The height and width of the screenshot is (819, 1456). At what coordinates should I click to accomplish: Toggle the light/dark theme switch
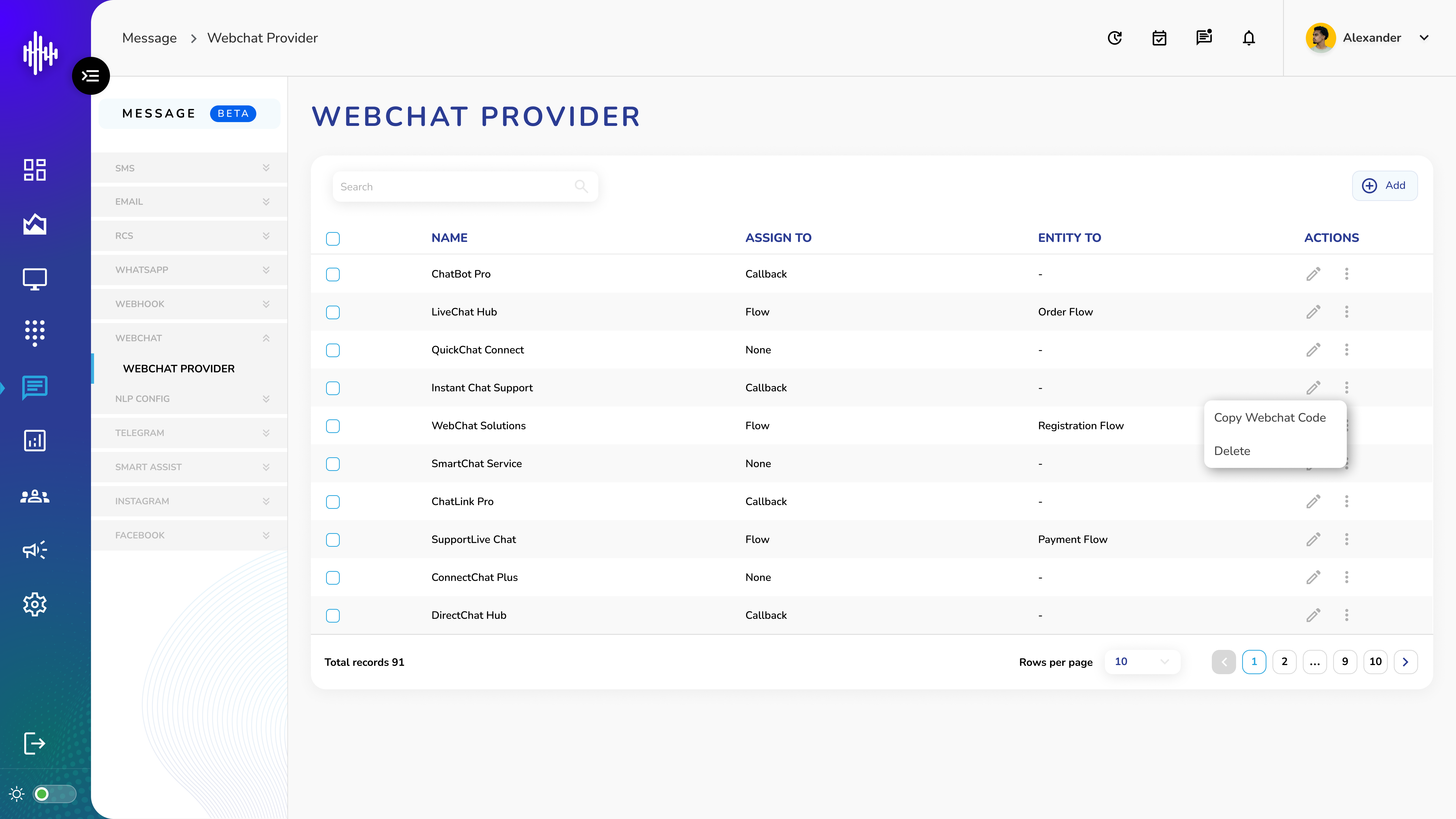pos(54,794)
